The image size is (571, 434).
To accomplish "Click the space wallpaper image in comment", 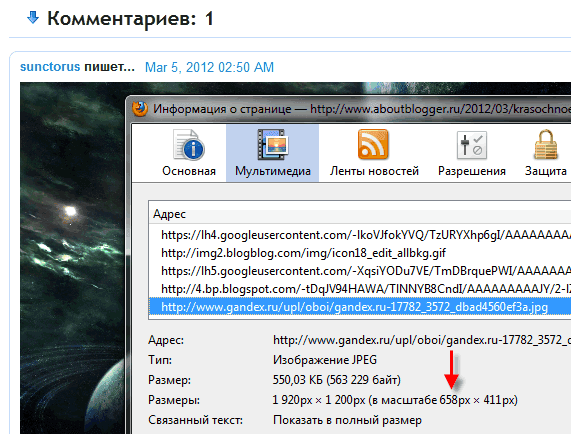I will tap(73, 258).
